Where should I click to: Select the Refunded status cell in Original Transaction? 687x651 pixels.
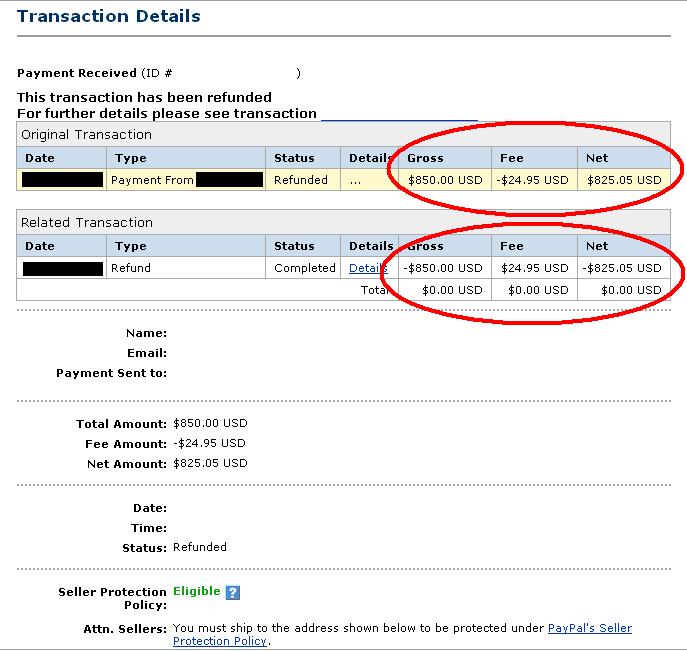coord(300,180)
